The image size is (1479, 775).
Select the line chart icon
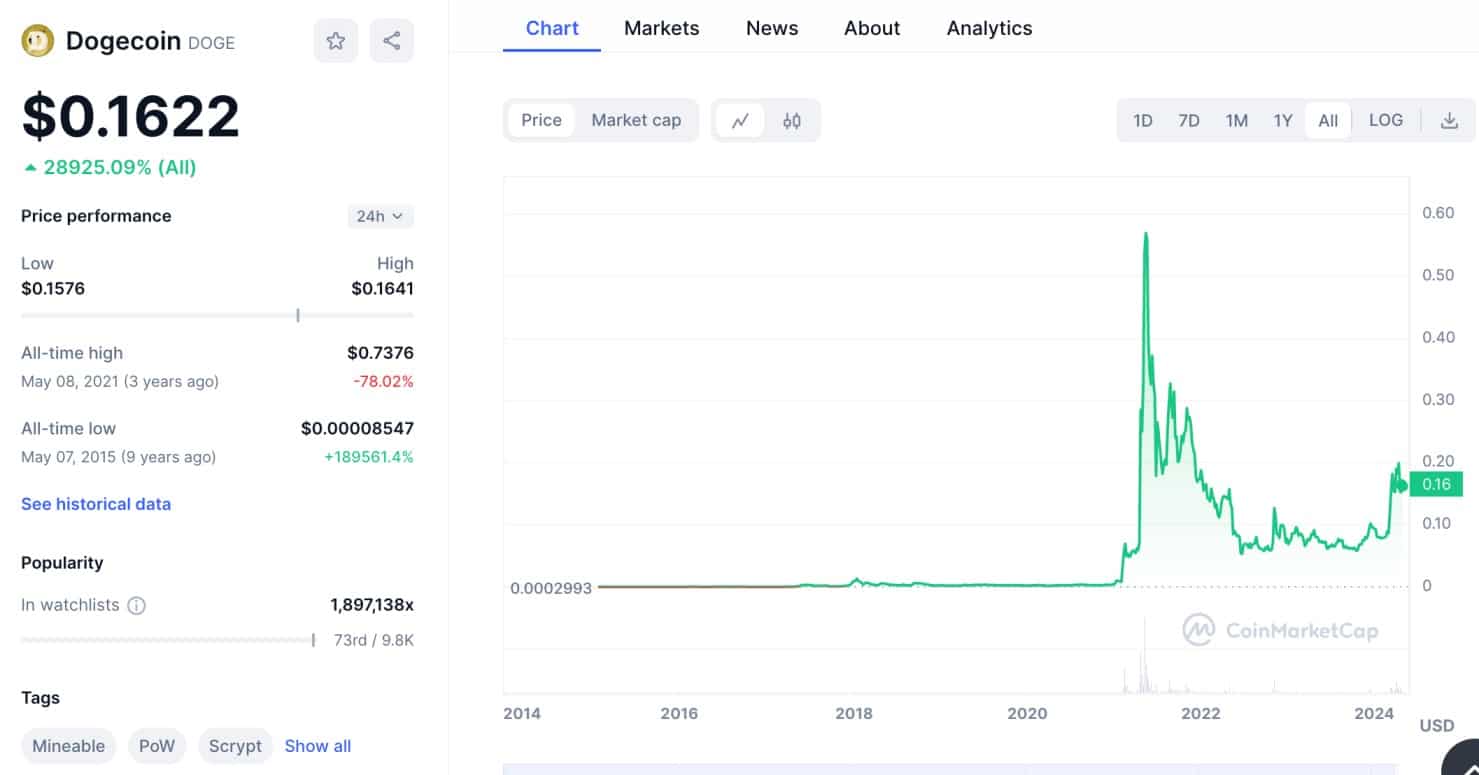[x=741, y=121]
